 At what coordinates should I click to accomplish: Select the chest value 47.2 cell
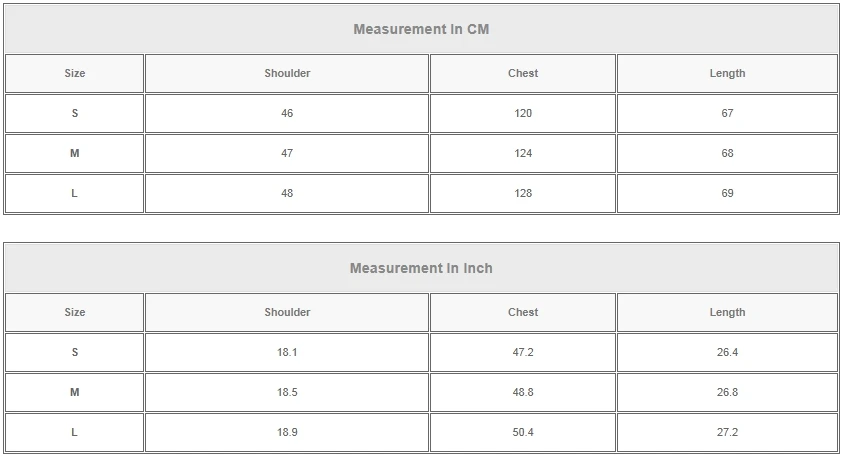click(x=523, y=352)
